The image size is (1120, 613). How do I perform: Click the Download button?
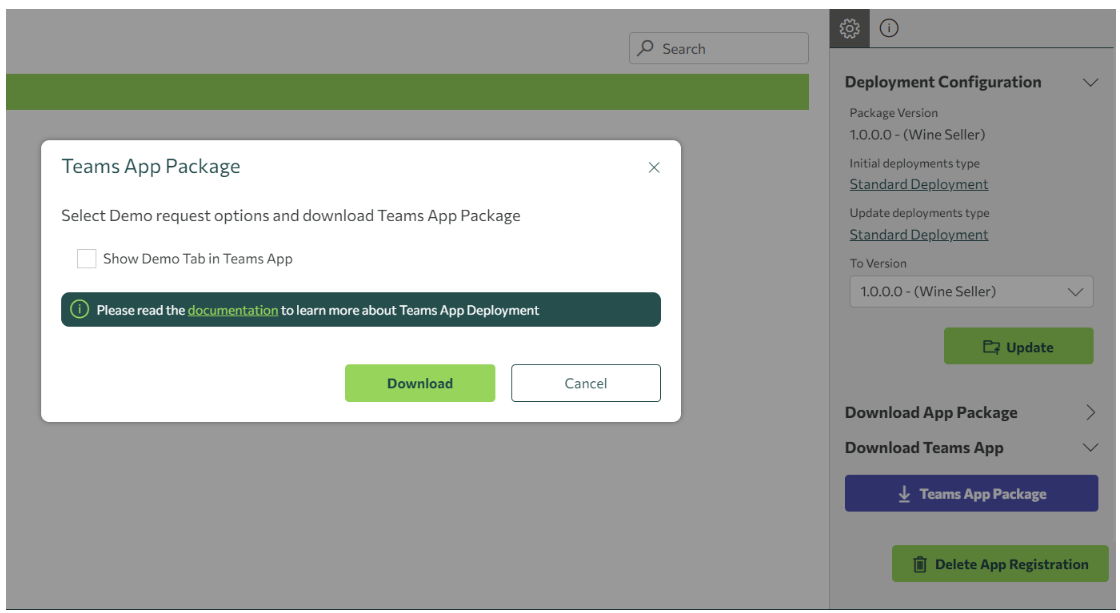[420, 383]
